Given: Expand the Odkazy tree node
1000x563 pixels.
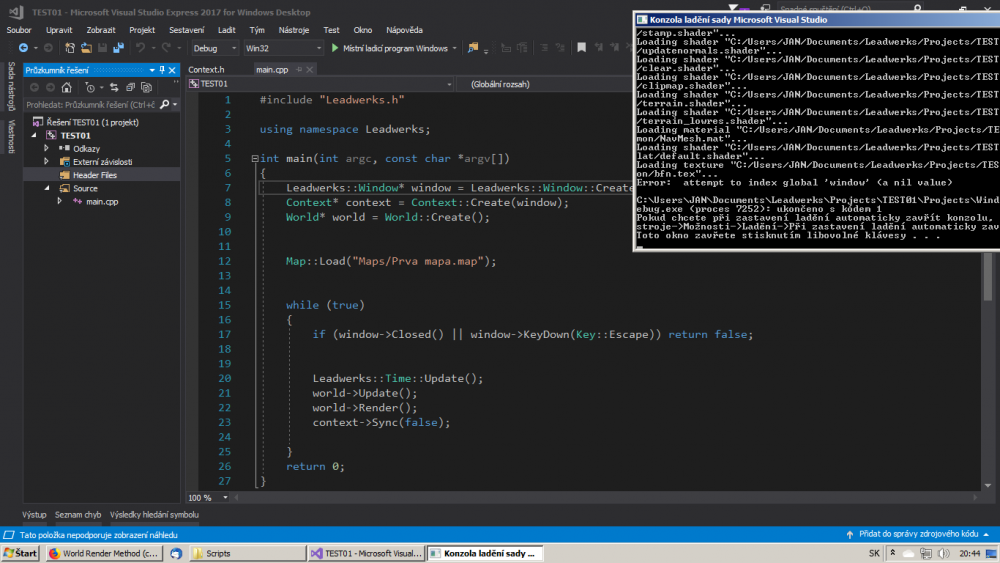Looking at the screenshot, I should click(46, 148).
